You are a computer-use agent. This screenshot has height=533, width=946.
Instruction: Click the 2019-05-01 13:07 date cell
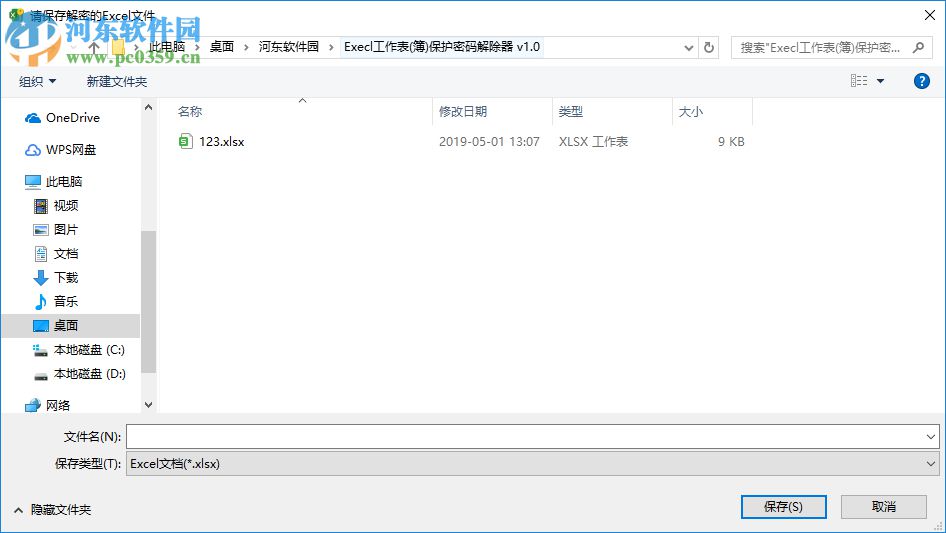(x=489, y=142)
